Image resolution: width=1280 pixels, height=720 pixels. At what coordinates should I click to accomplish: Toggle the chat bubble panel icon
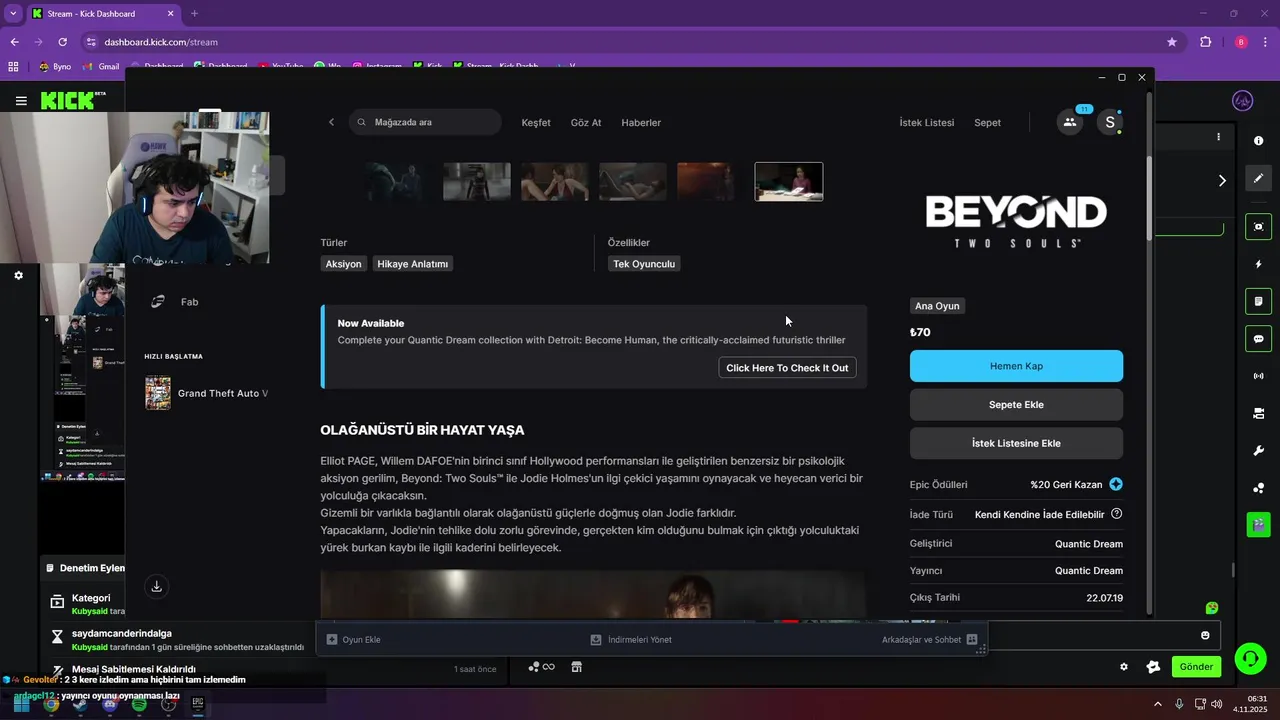(x=1258, y=338)
